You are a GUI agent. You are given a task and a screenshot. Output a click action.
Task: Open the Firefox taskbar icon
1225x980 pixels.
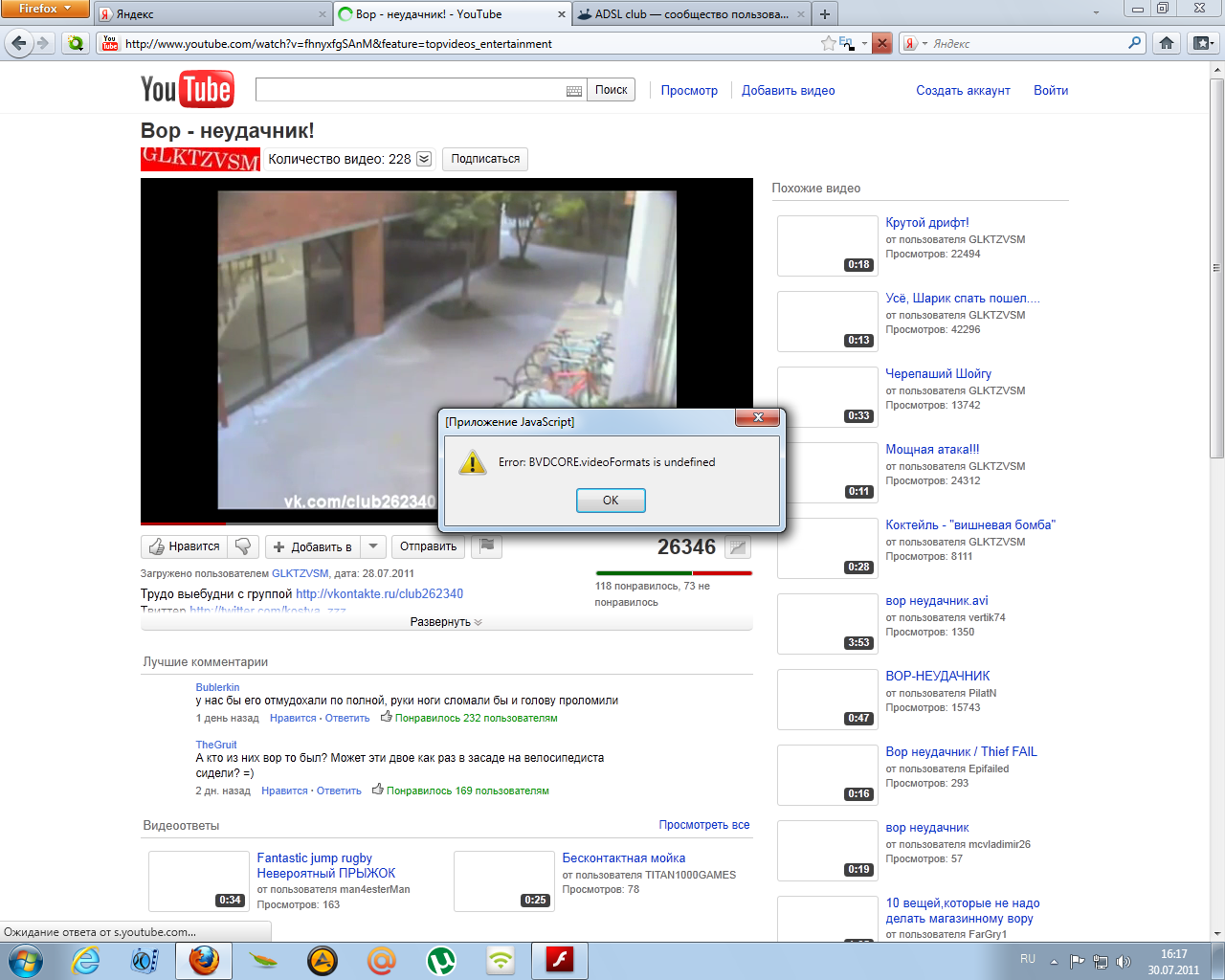(203, 960)
